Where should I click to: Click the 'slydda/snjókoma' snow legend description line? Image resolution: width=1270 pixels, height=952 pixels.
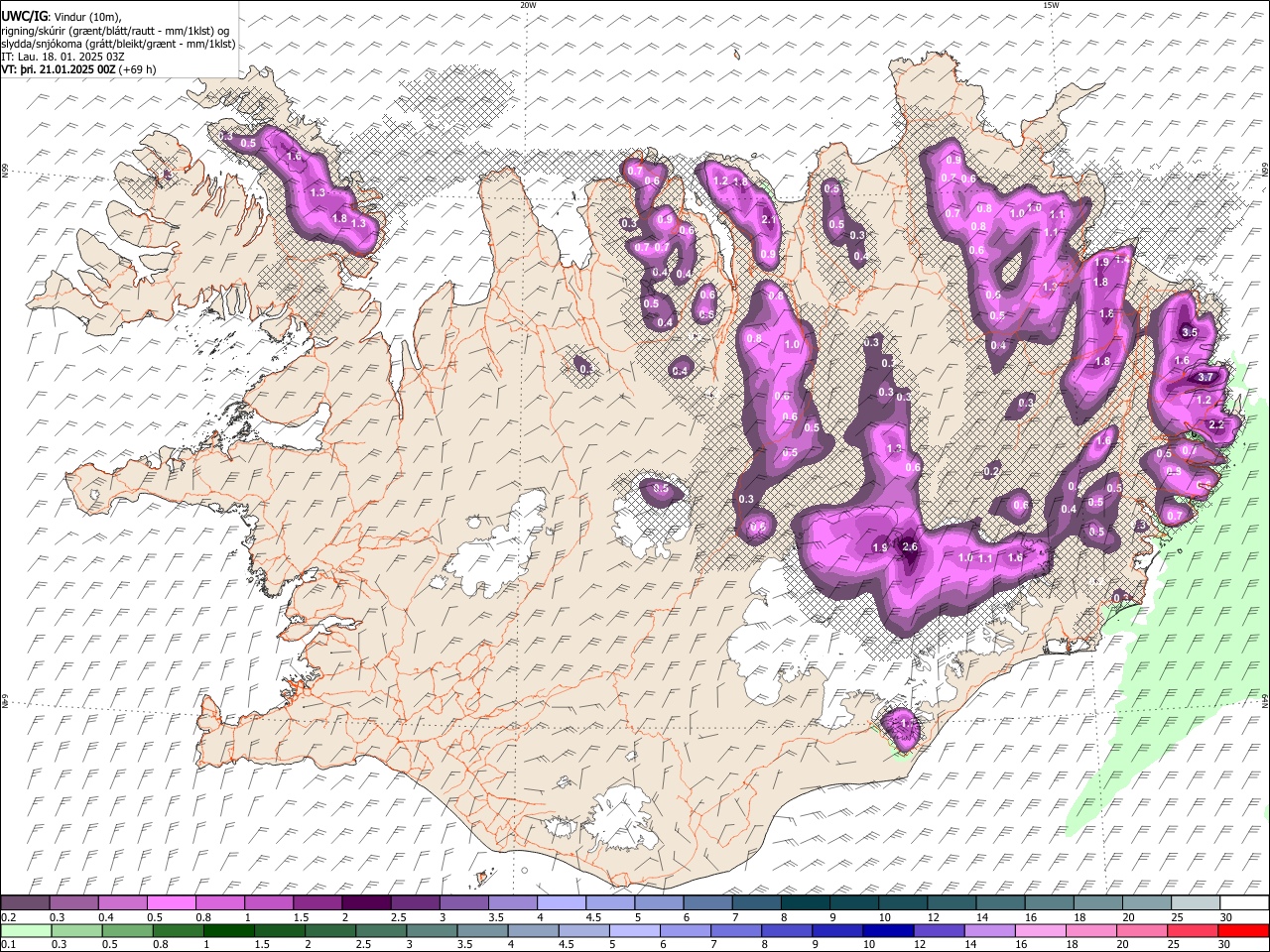point(118,44)
